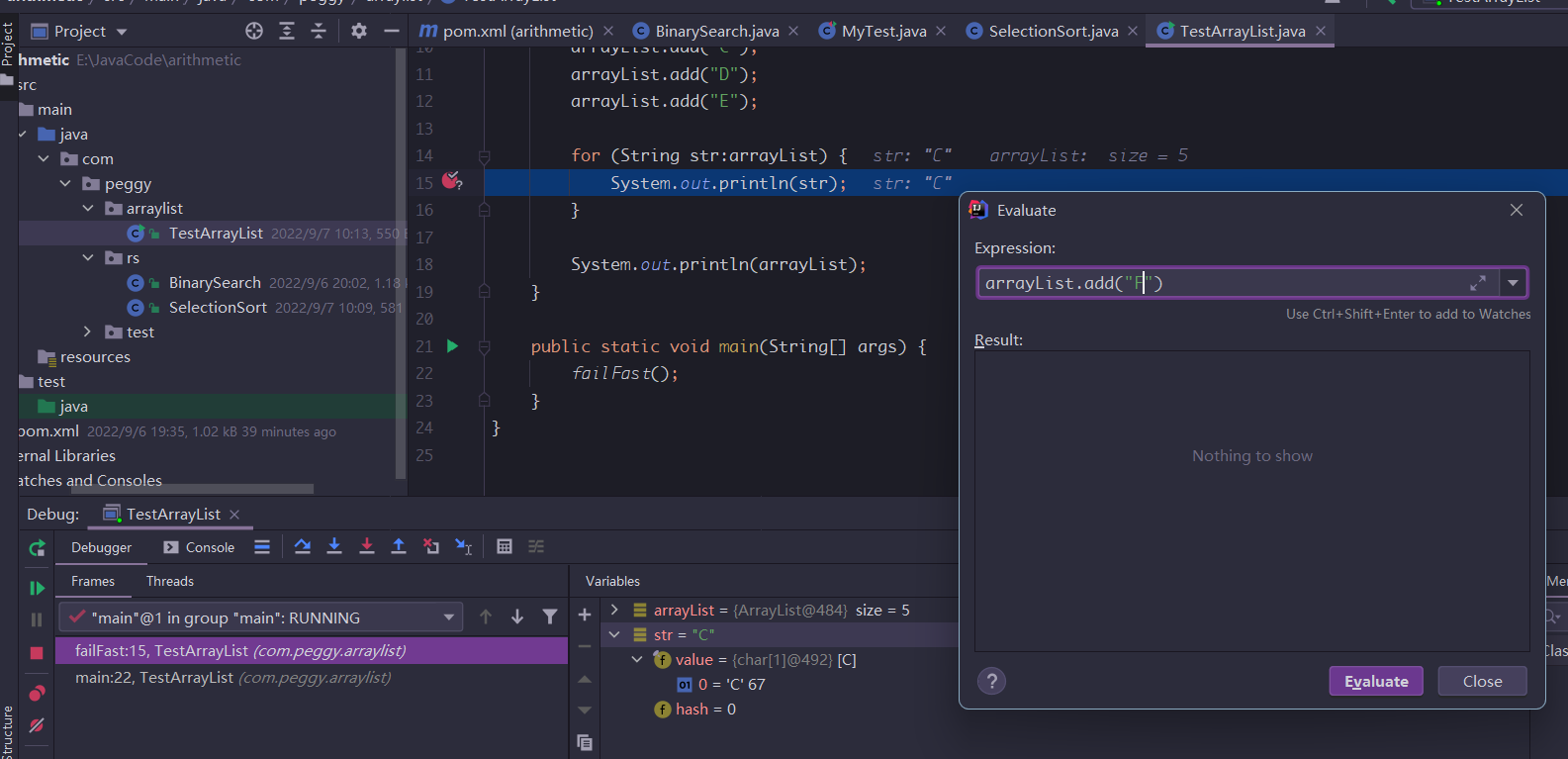This screenshot has height=759, width=1568.
Task: Collapse str variable node
Action: point(614,634)
